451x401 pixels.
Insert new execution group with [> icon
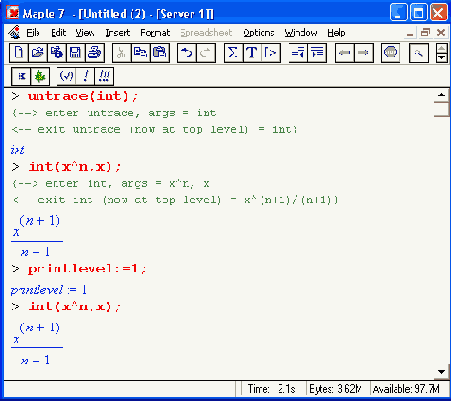pos(271,53)
